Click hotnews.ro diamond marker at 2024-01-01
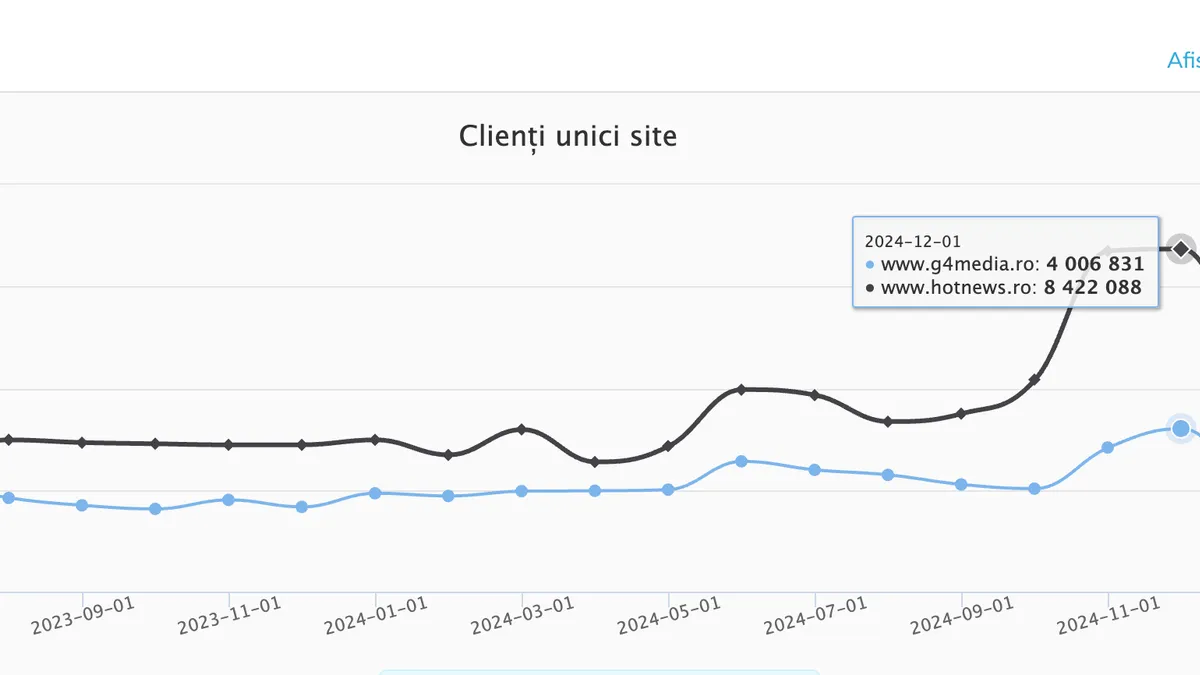 [x=375, y=439]
